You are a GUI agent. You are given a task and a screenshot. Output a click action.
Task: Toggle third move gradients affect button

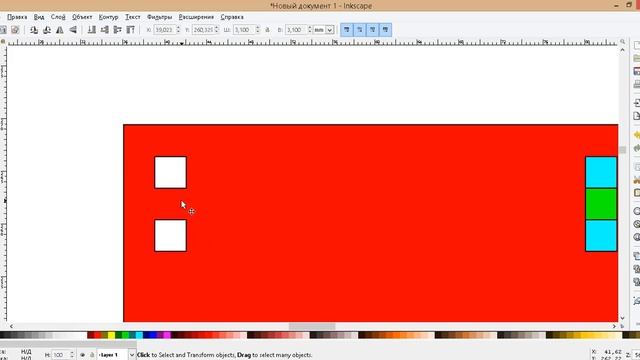click(373, 30)
